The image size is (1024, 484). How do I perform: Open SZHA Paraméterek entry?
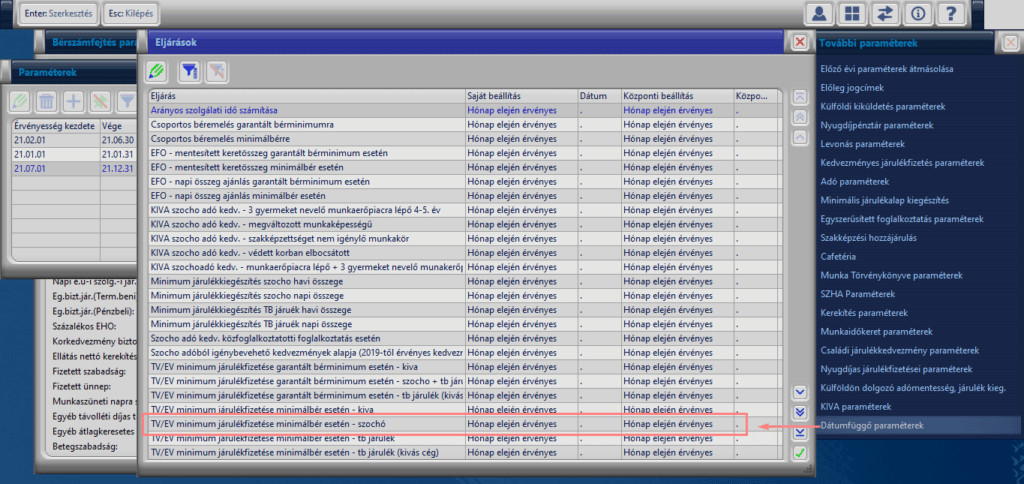(857, 295)
